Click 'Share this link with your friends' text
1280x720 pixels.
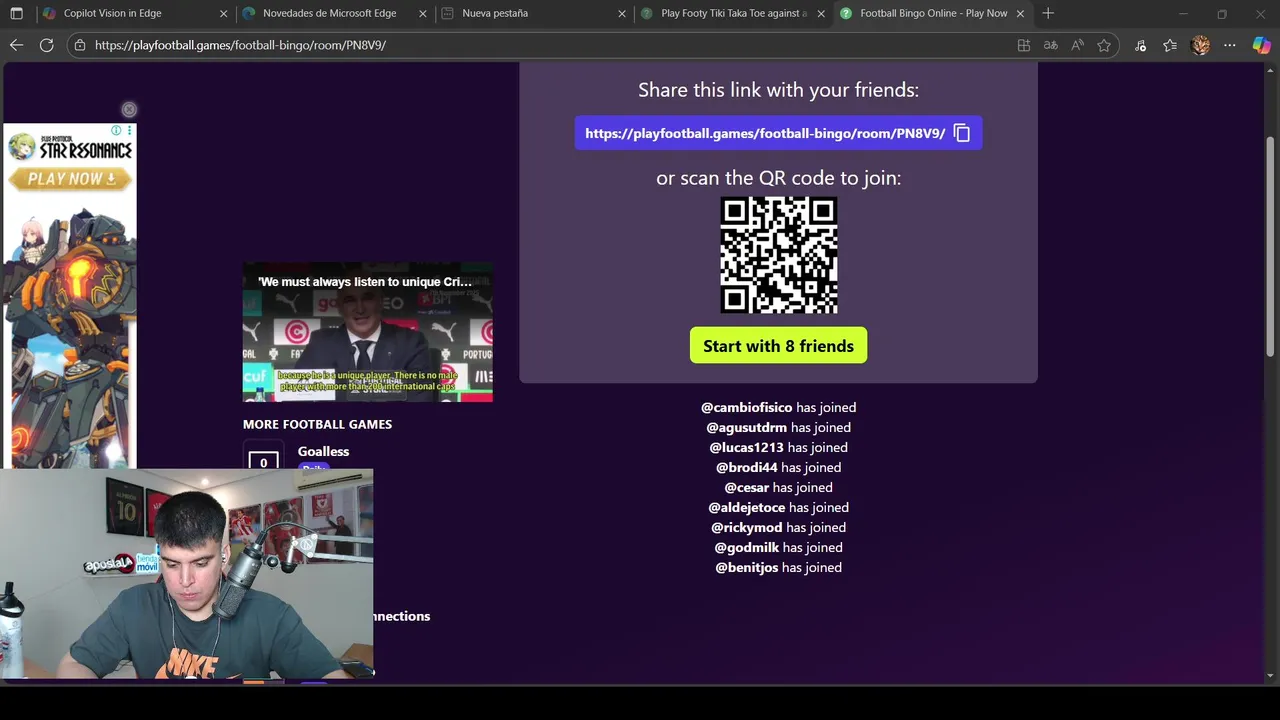point(778,90)
